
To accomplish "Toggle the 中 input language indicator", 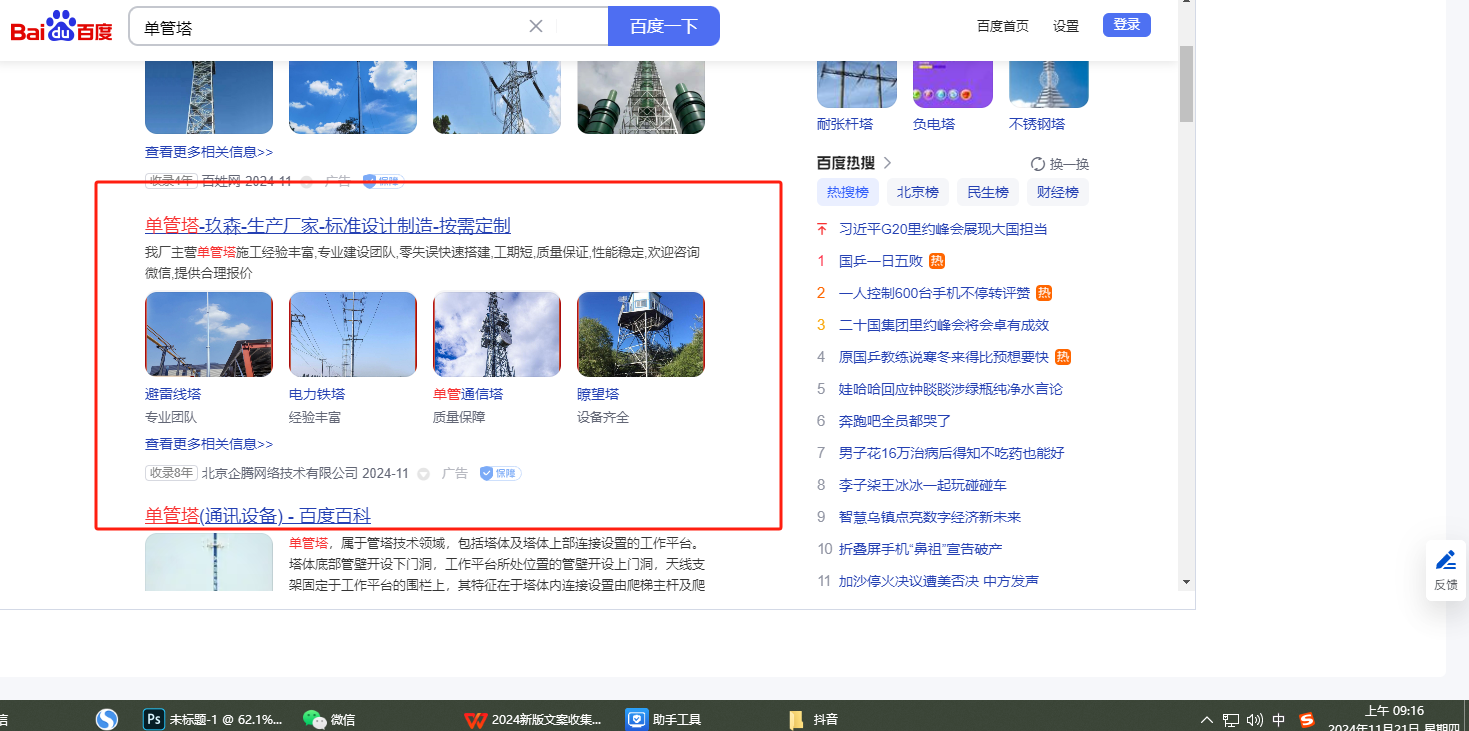I will point(1279,719).
